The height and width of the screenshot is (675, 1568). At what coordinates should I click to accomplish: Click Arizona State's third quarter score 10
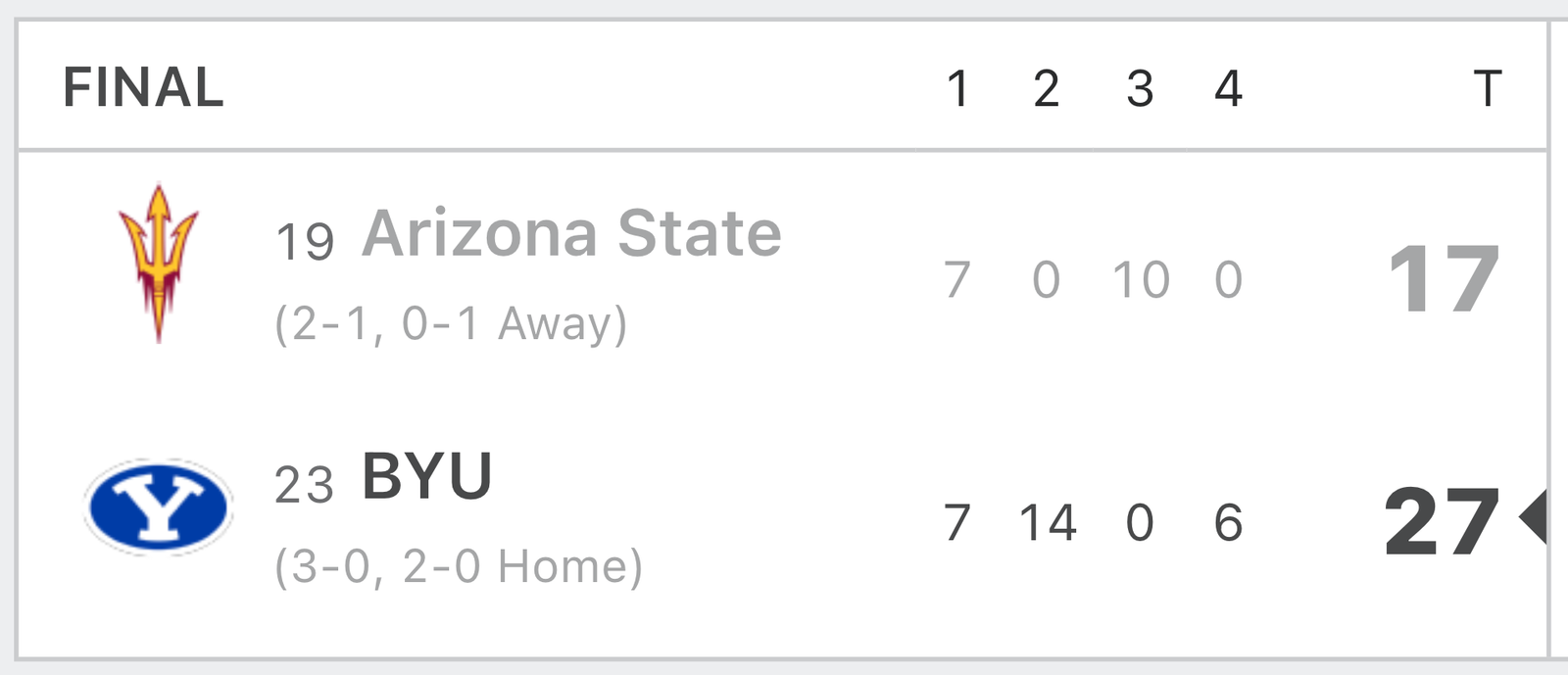1141,279
